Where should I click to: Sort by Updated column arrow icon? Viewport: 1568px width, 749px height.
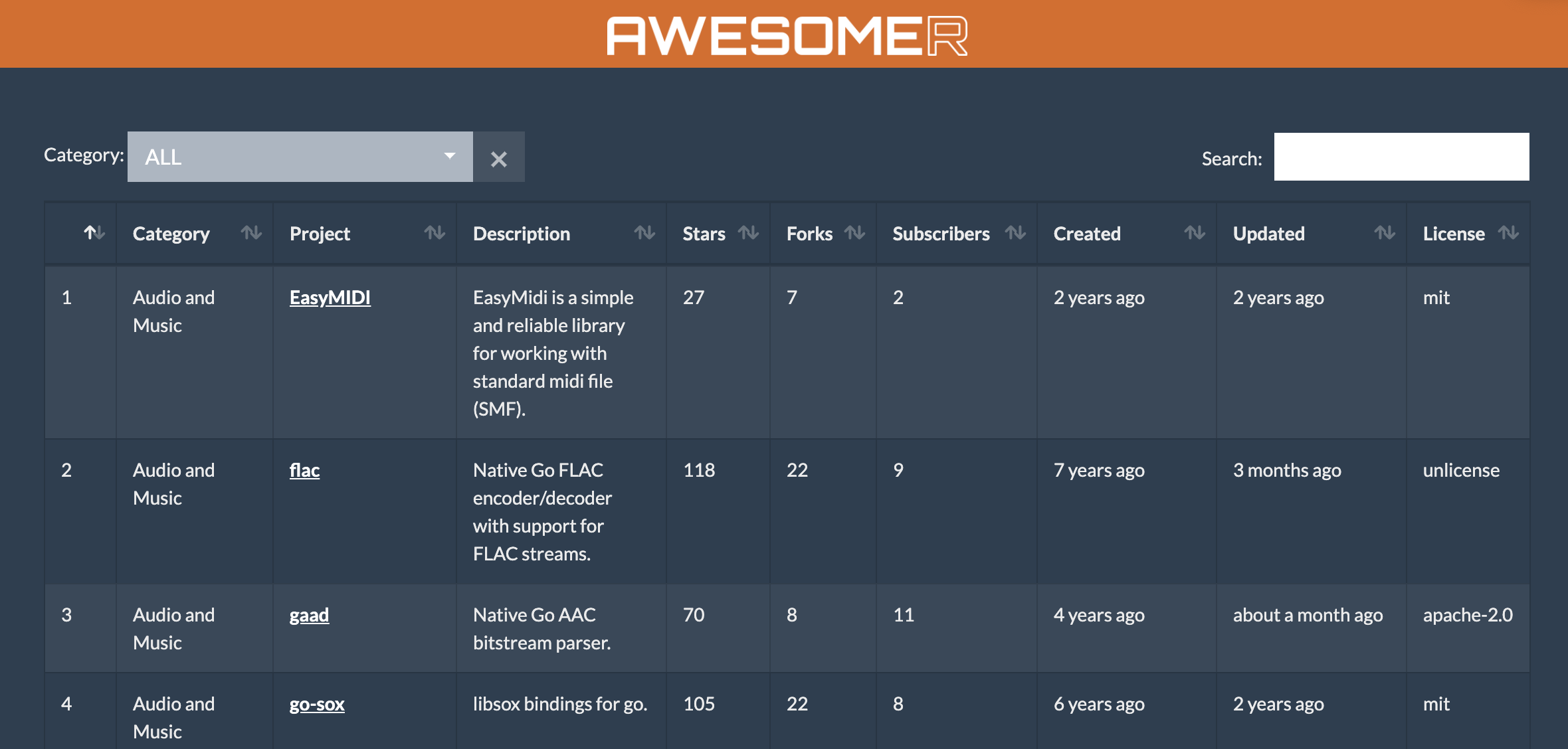tap(1385, 233)
